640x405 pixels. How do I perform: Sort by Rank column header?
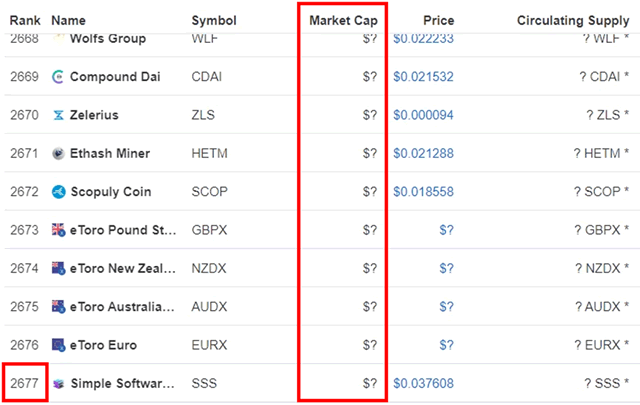pos(25,20)
